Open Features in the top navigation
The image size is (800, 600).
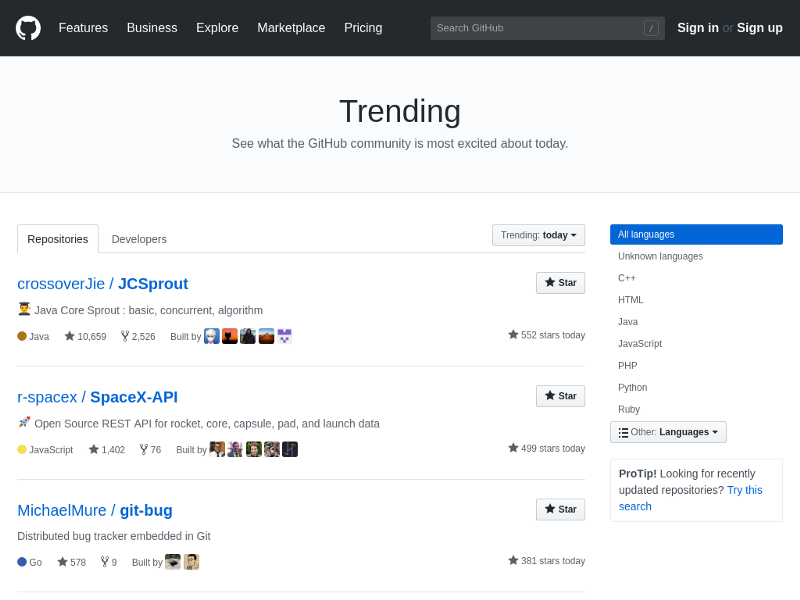click(83, 28)
